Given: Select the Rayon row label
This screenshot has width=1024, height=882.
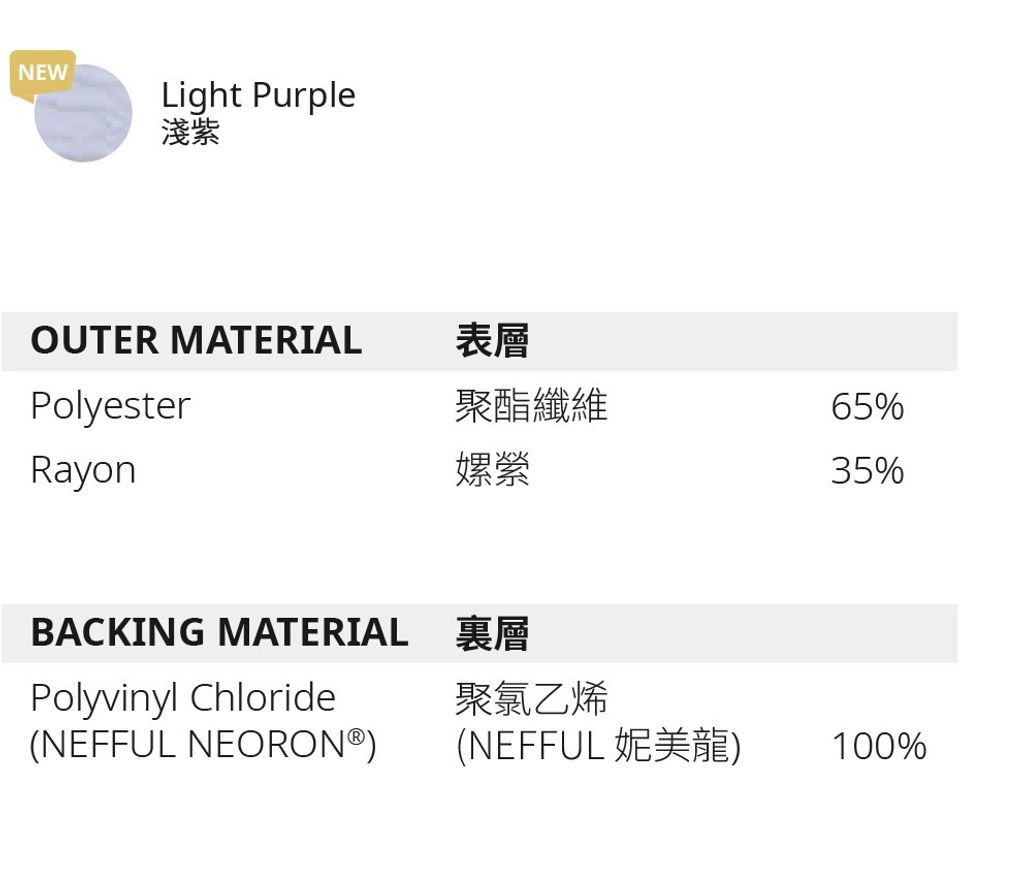Looking at the screenshot, I should tap(83, 470).
